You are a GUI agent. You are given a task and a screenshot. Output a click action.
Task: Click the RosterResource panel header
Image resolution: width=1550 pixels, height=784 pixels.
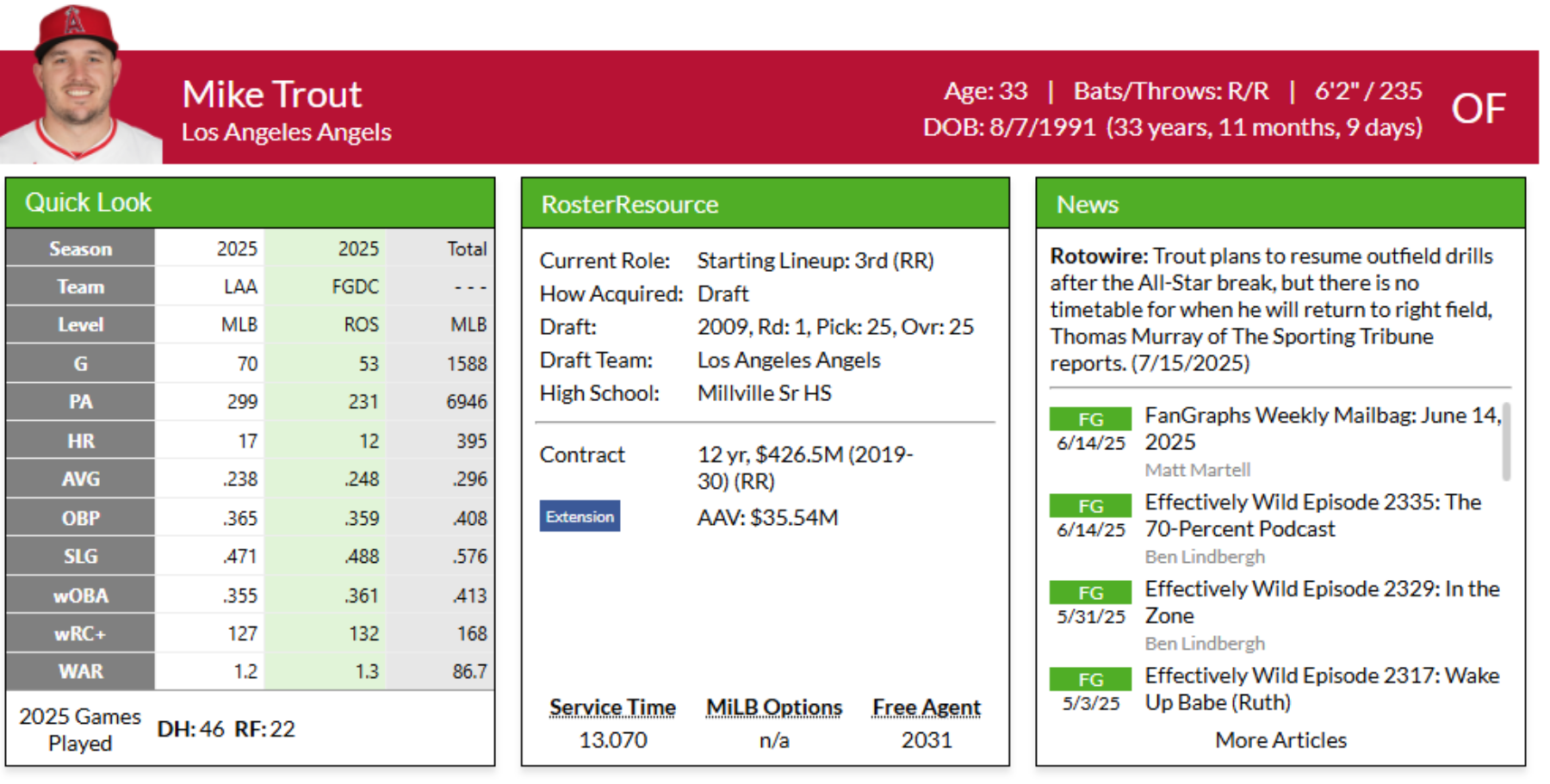[765, 204]
